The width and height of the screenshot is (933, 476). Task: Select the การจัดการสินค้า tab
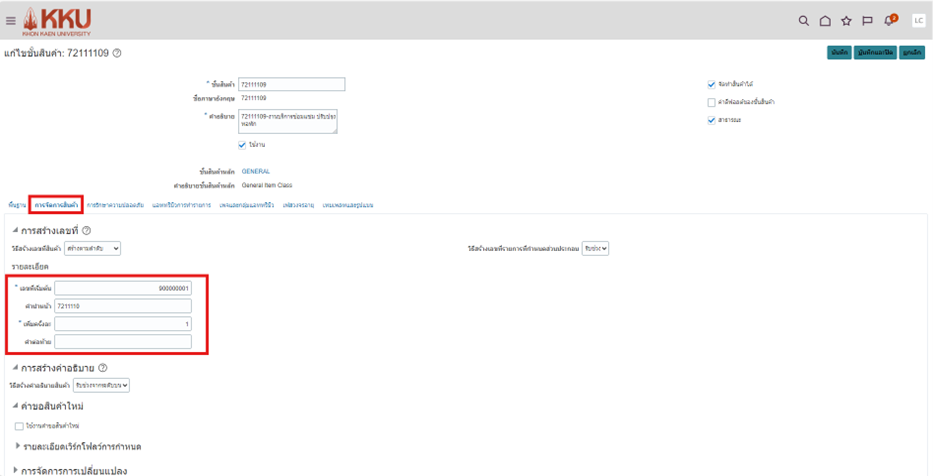(56, 205)
